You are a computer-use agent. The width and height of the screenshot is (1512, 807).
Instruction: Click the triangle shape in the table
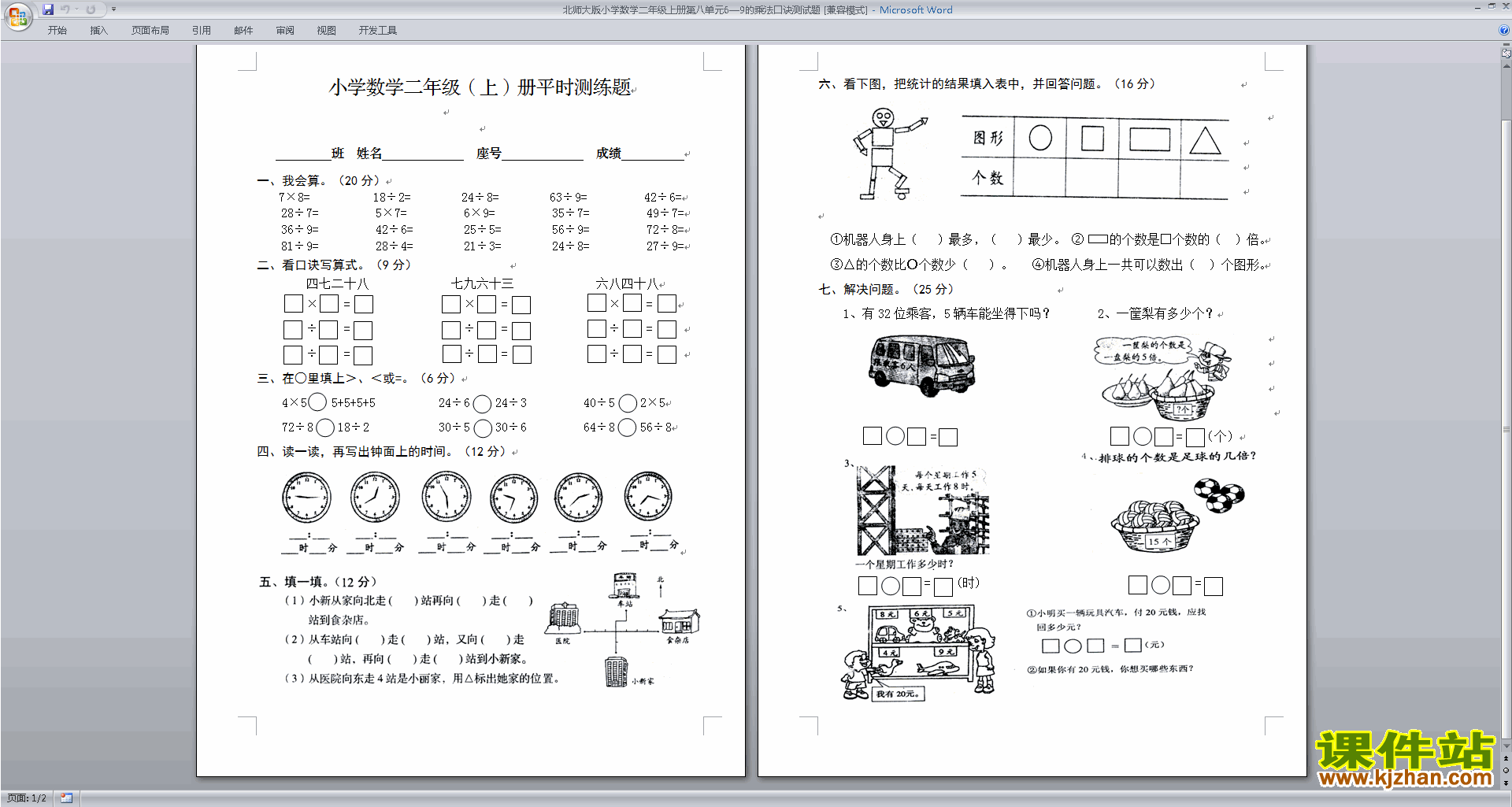[1205, 139]
